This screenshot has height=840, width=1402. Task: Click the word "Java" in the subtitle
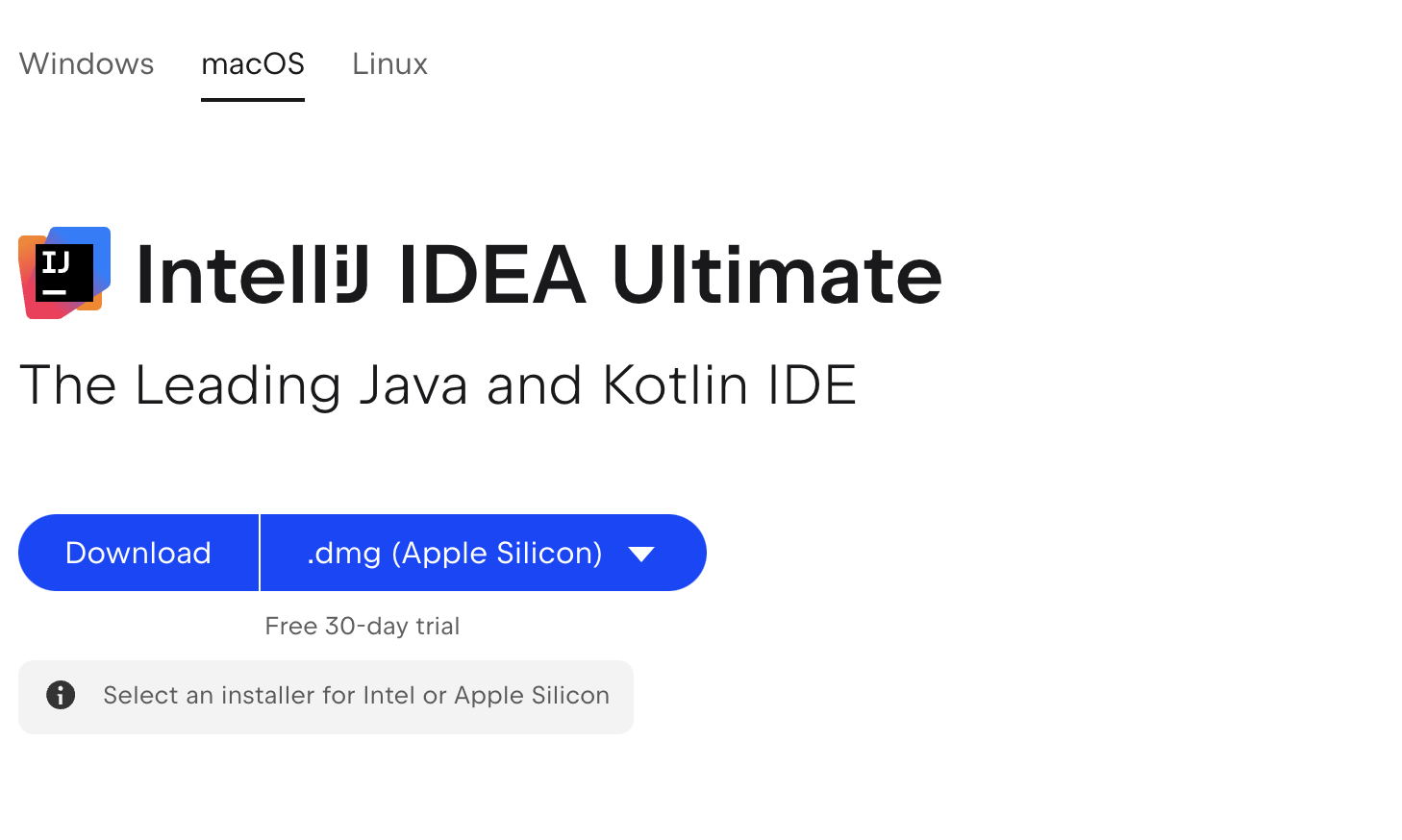pyautogui.click(x=413, y=385)
